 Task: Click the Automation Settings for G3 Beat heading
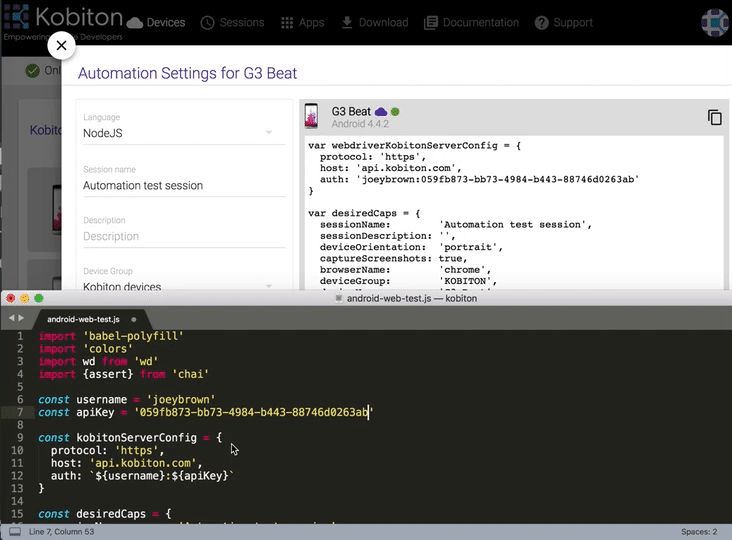pyautogui.click(x=187, y=73)
